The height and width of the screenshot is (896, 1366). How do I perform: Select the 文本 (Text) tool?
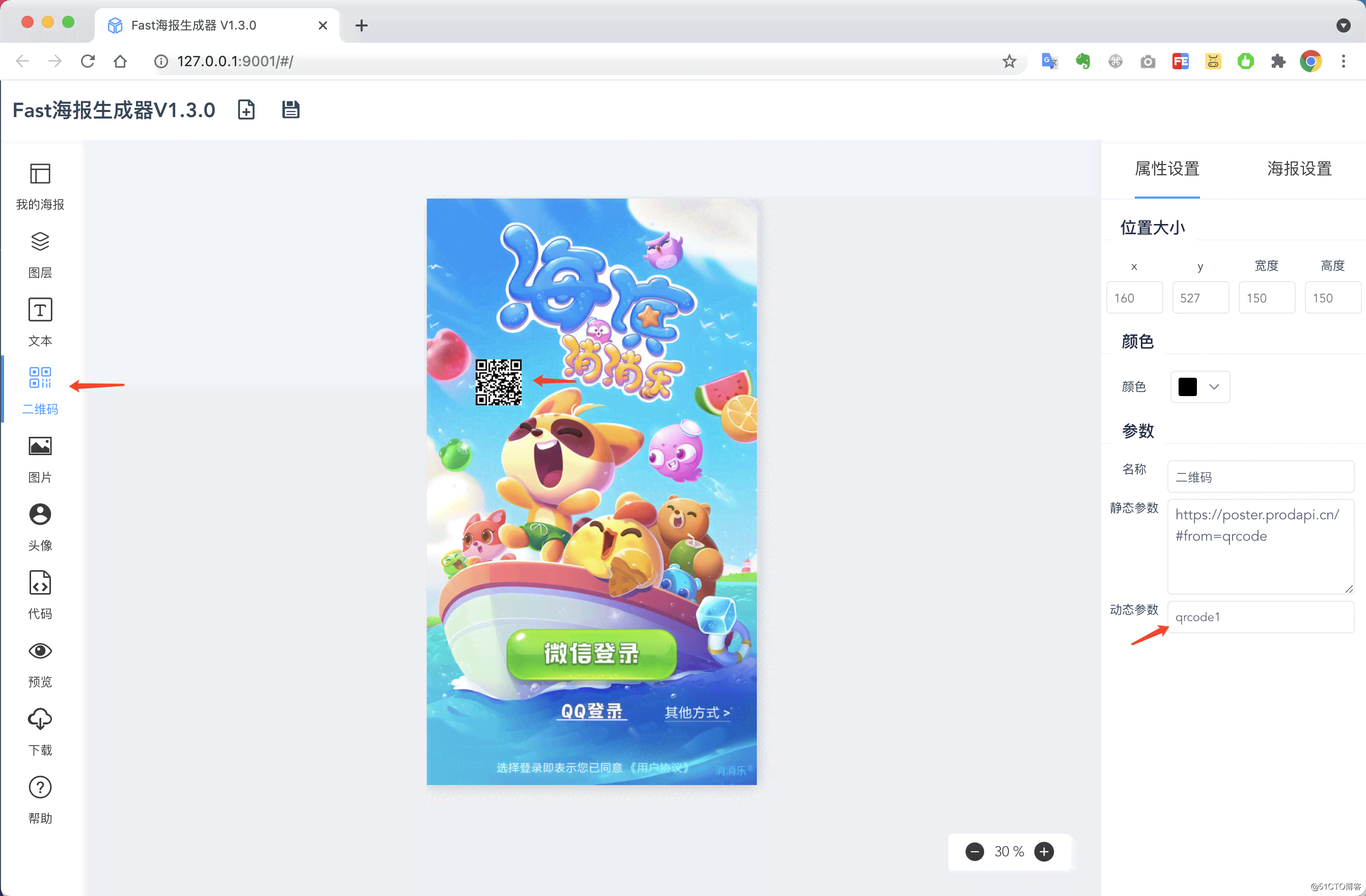click(x=39, y=320)
